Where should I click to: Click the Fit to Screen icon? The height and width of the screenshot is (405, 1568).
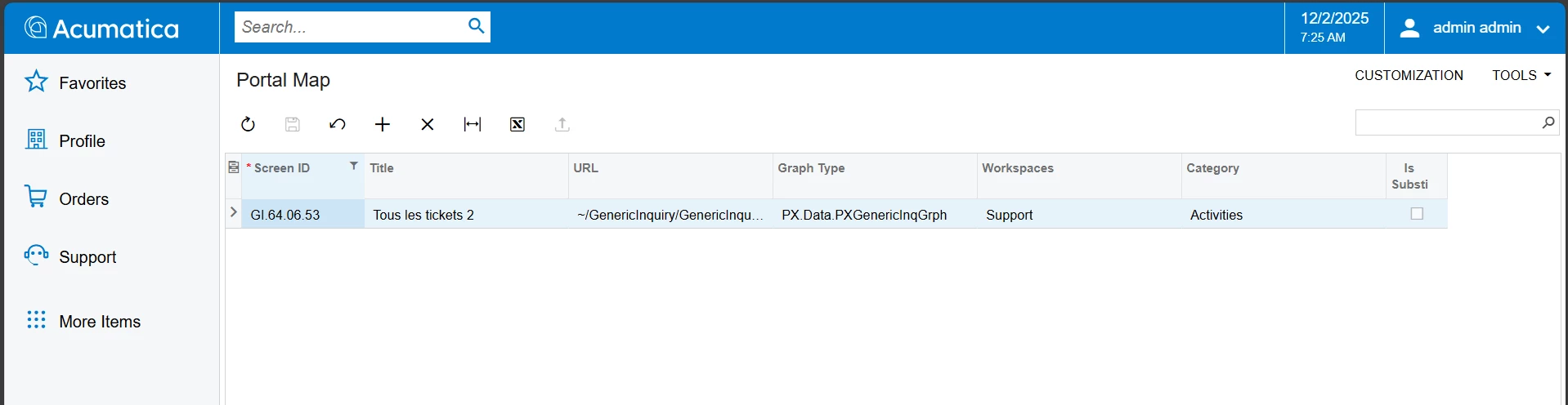473,124
